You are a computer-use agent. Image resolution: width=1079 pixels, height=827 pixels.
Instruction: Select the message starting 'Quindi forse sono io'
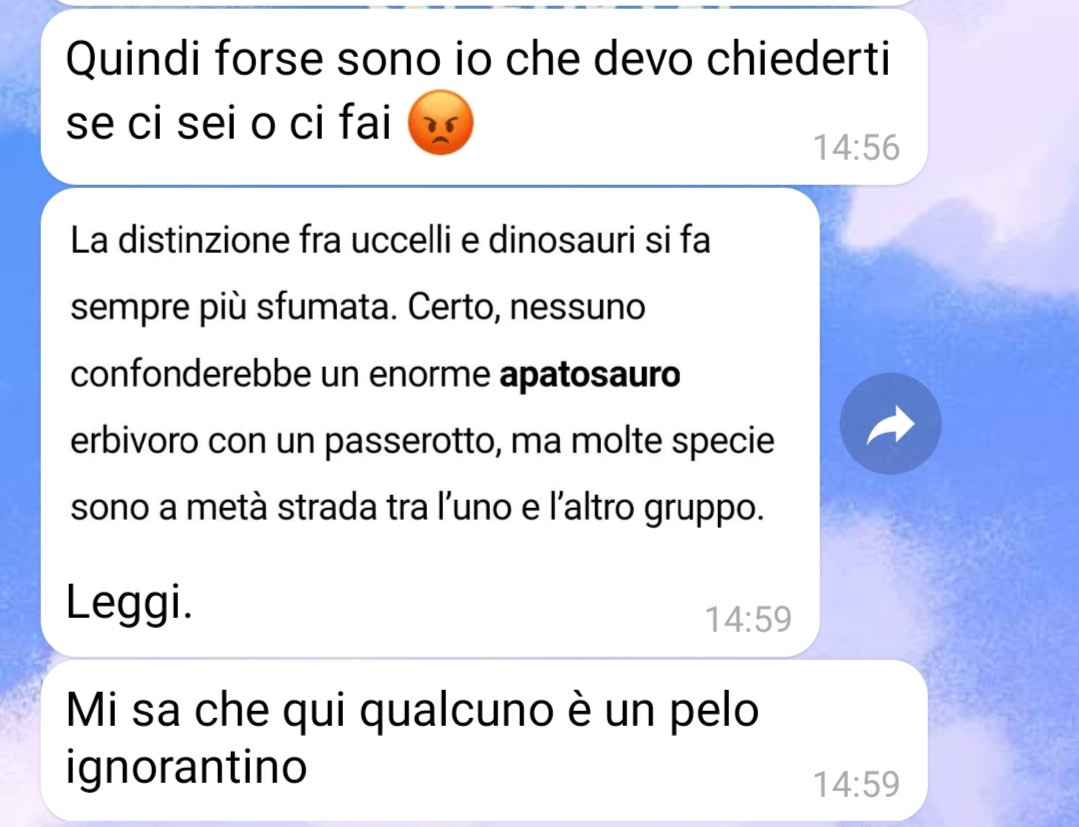click(x=484, y=97)
